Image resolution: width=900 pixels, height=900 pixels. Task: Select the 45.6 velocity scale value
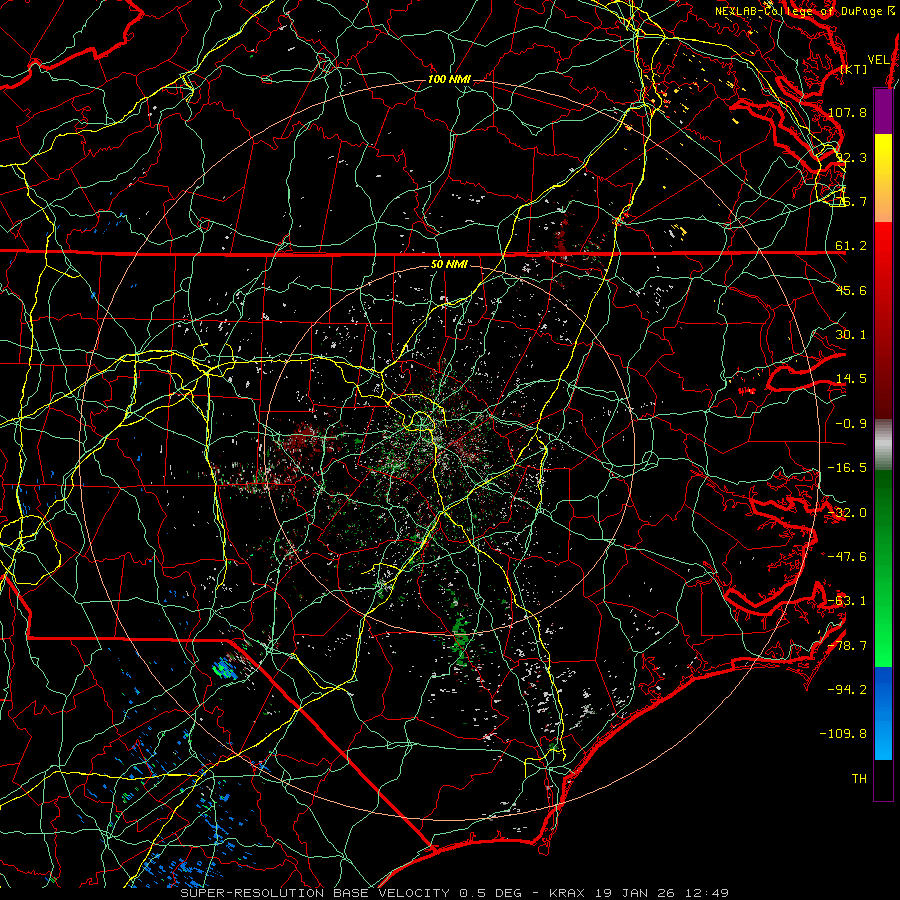point(851,290)
